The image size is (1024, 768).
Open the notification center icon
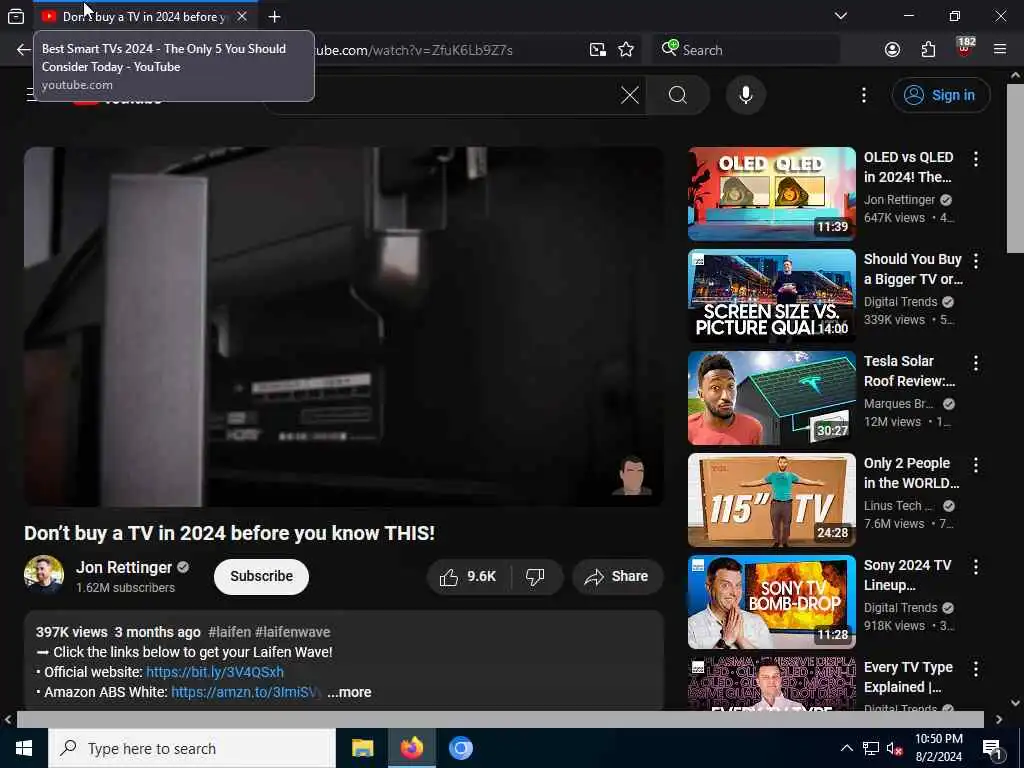(x=992, y=749)
